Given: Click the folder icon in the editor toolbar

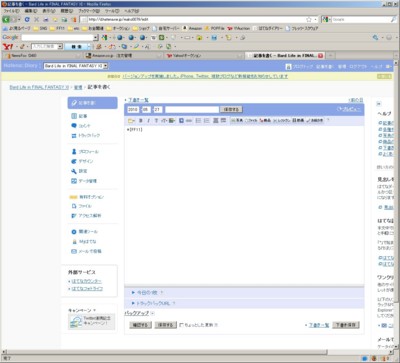Looking at the screenshot, I should click(131, 120).
